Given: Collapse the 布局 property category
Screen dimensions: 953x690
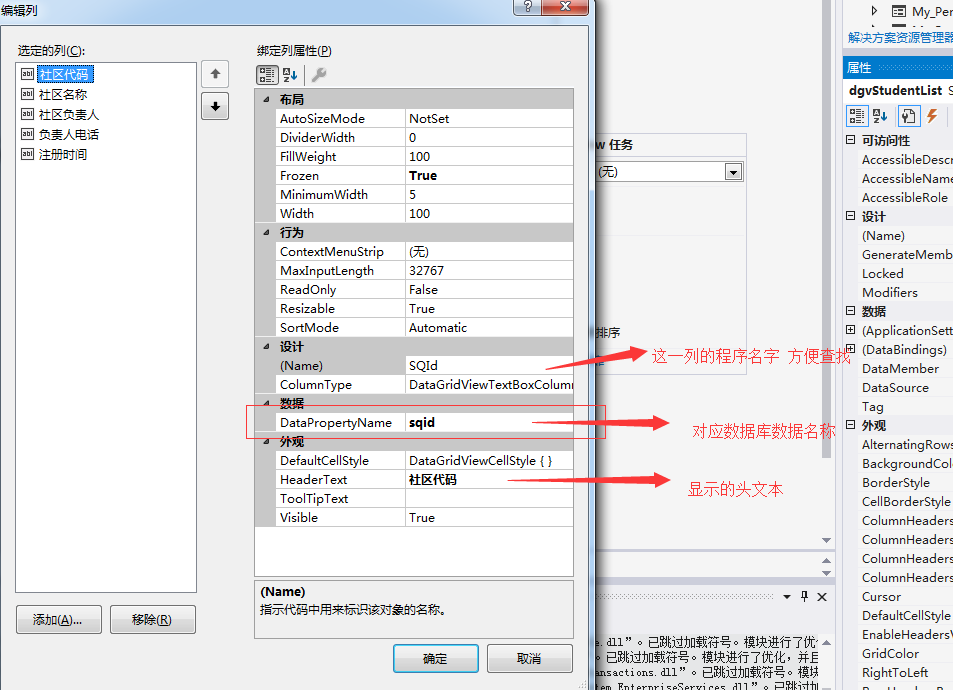Looking at the screenshot, I should click(264, 98).
